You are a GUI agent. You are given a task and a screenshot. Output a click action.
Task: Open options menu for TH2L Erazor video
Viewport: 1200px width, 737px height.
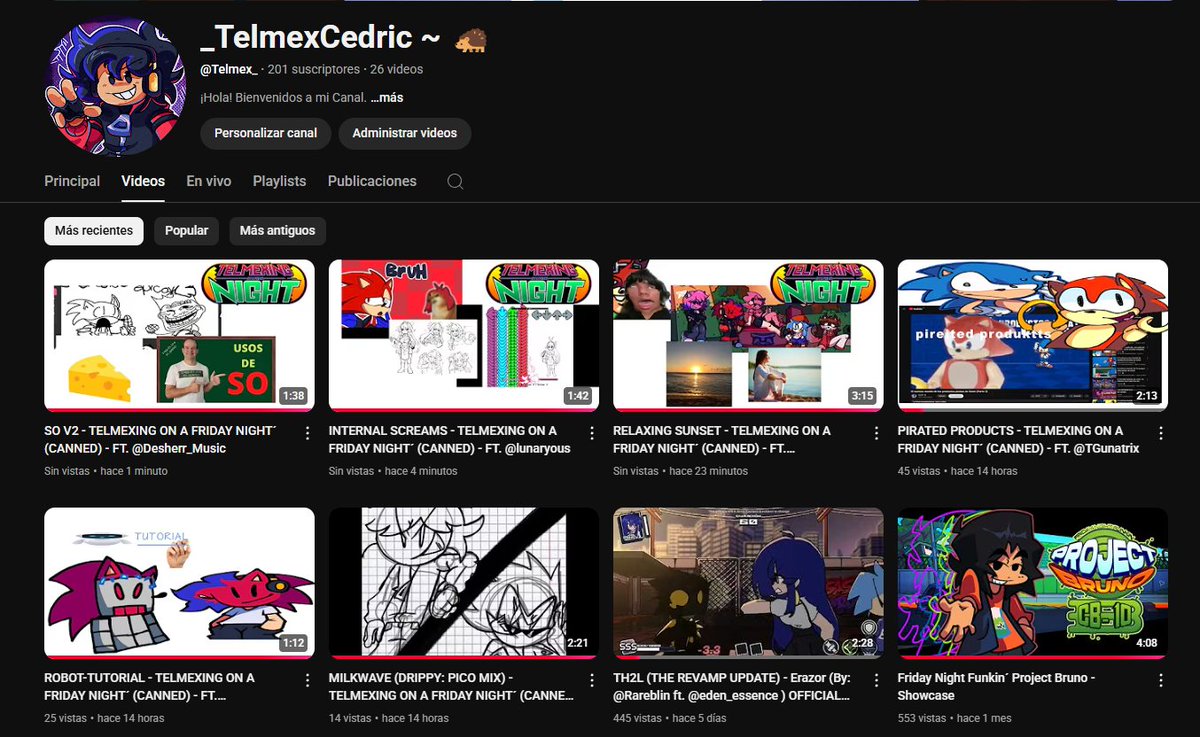point(877,680)
